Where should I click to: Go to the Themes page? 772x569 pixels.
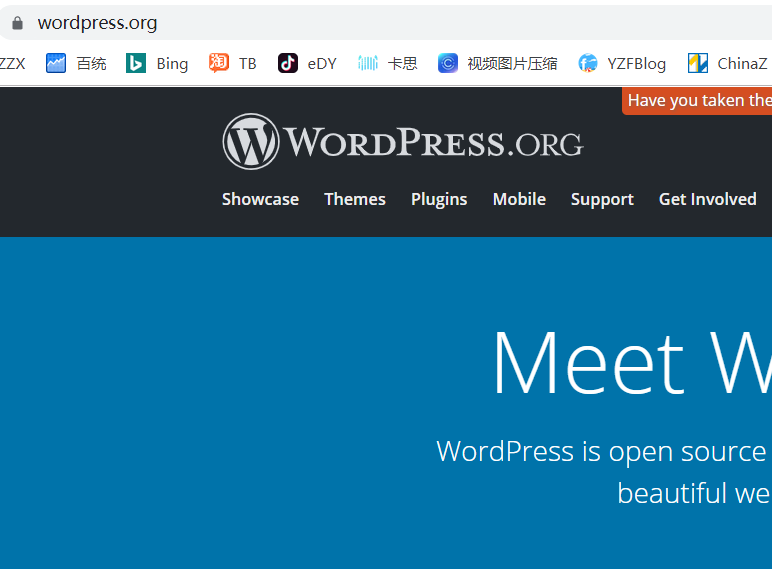[x=355, y=199]
